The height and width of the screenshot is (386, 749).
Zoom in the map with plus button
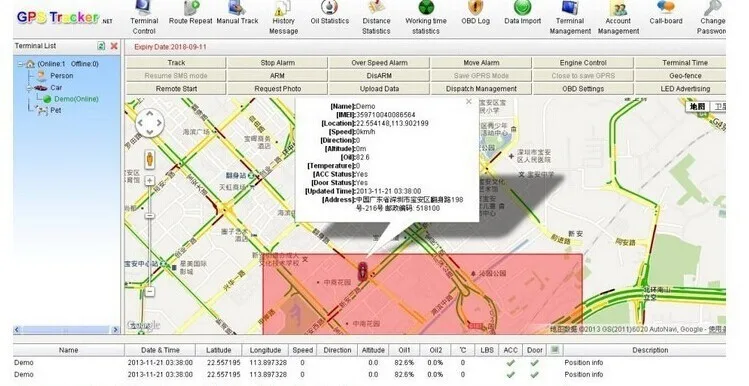click(150, 181)
